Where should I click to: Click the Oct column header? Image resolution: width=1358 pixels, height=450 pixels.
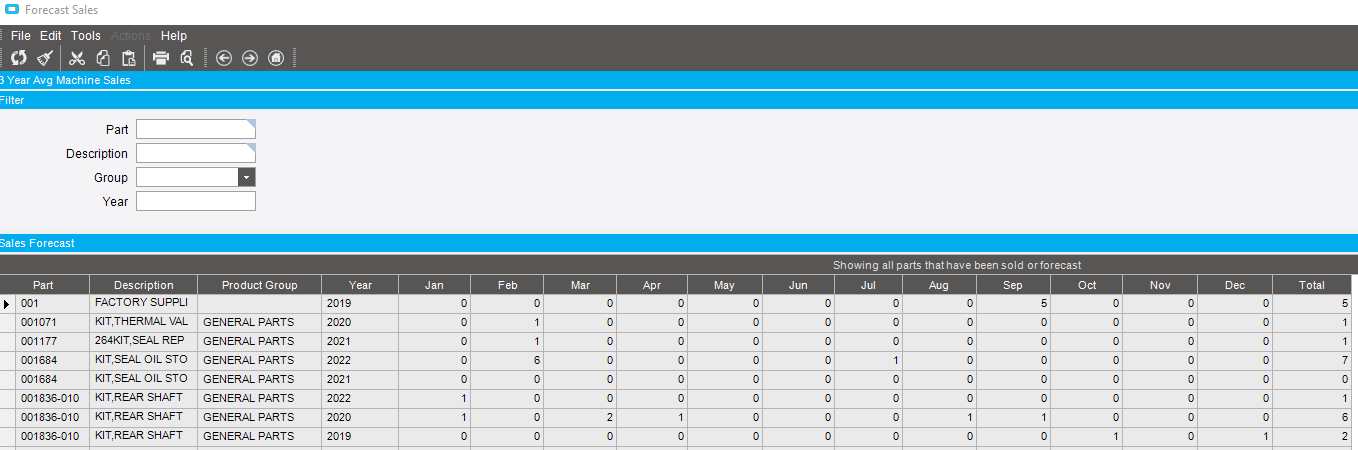click(x=1087, y=285)
